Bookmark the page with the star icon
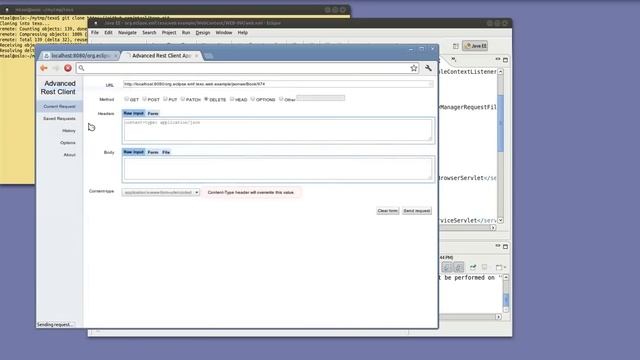Image resolution: width=640 pixels, height=360 pixels. point(414,68)
